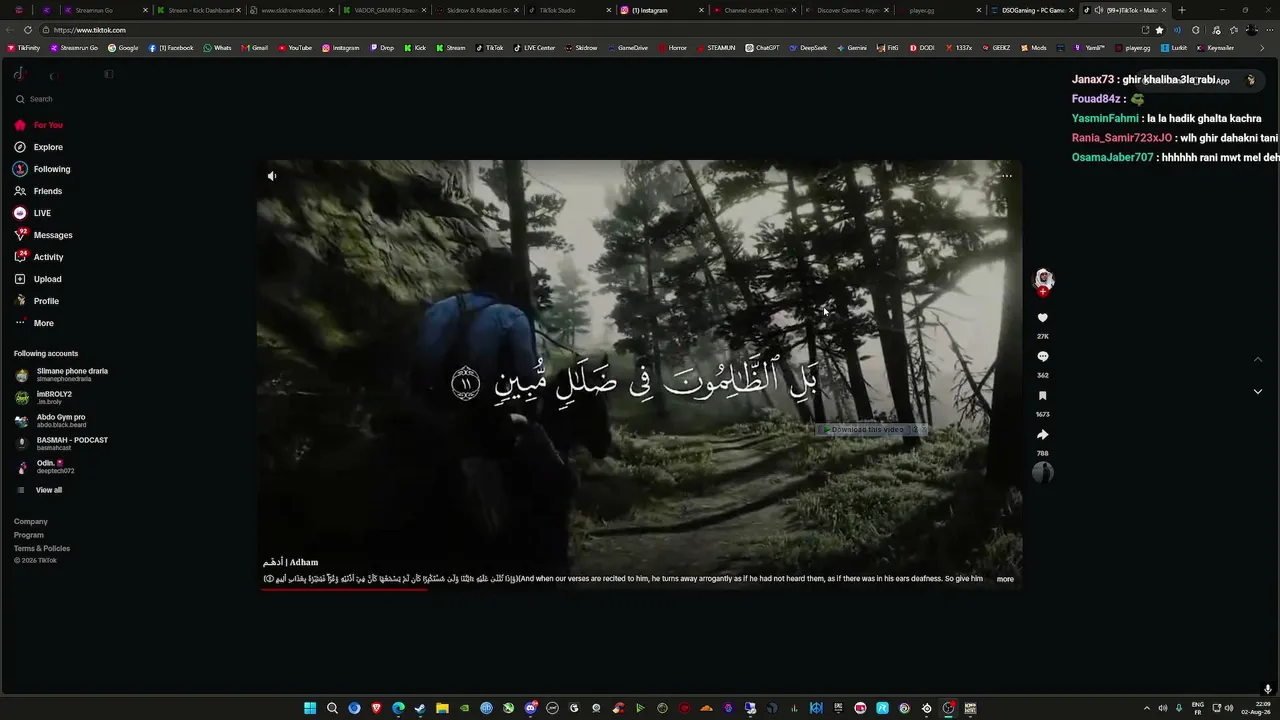The image size is (1280, 720).
Task: Close the Download this video popup
Action: [x=922, y=430]
